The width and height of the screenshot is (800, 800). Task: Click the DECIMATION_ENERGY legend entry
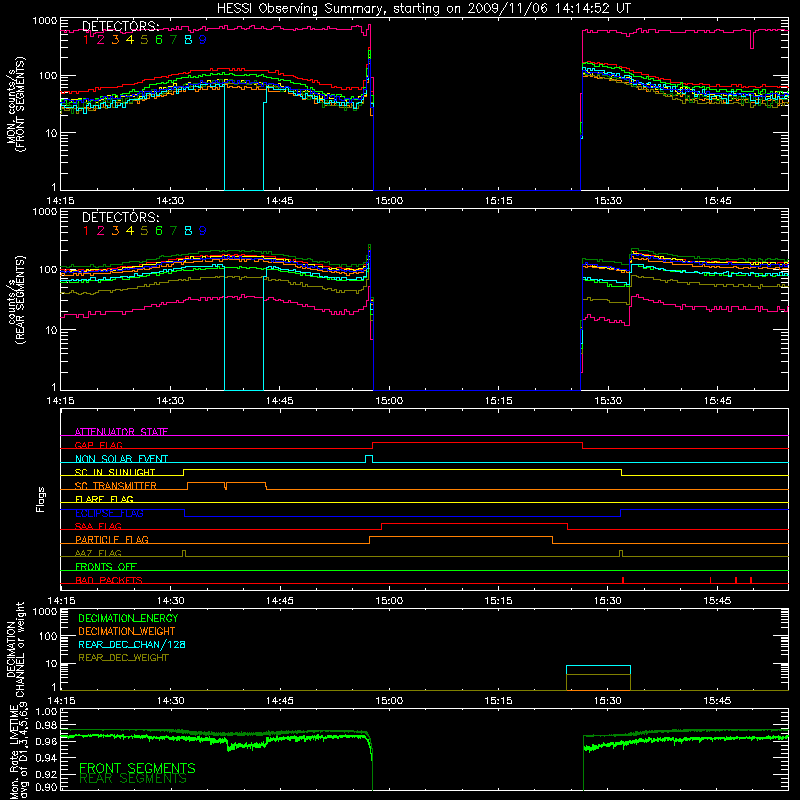click(128, 618)
